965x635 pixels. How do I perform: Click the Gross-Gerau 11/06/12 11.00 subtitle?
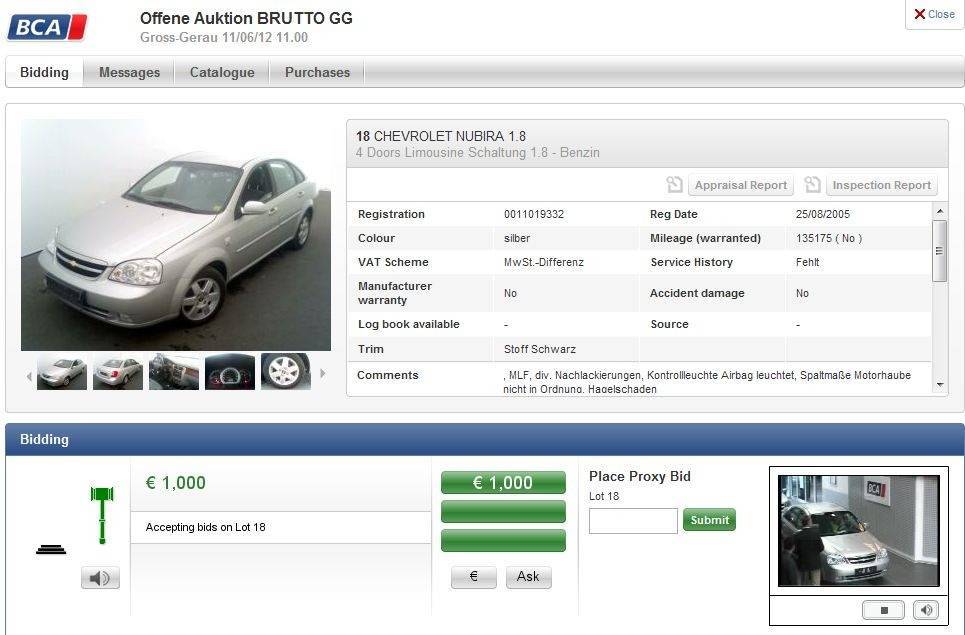[x=224, y=37]
